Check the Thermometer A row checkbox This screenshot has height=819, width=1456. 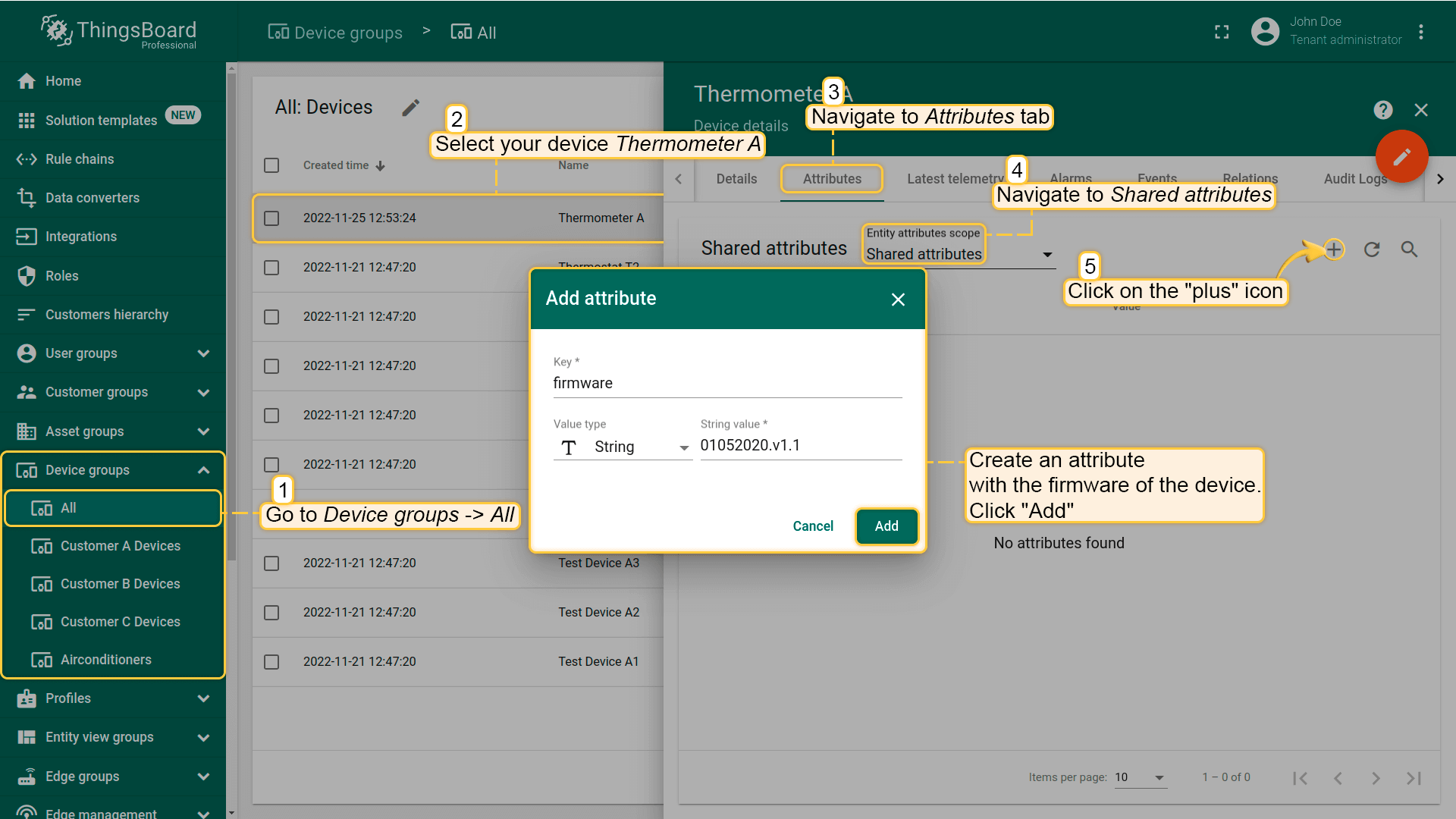coord(271,218)
